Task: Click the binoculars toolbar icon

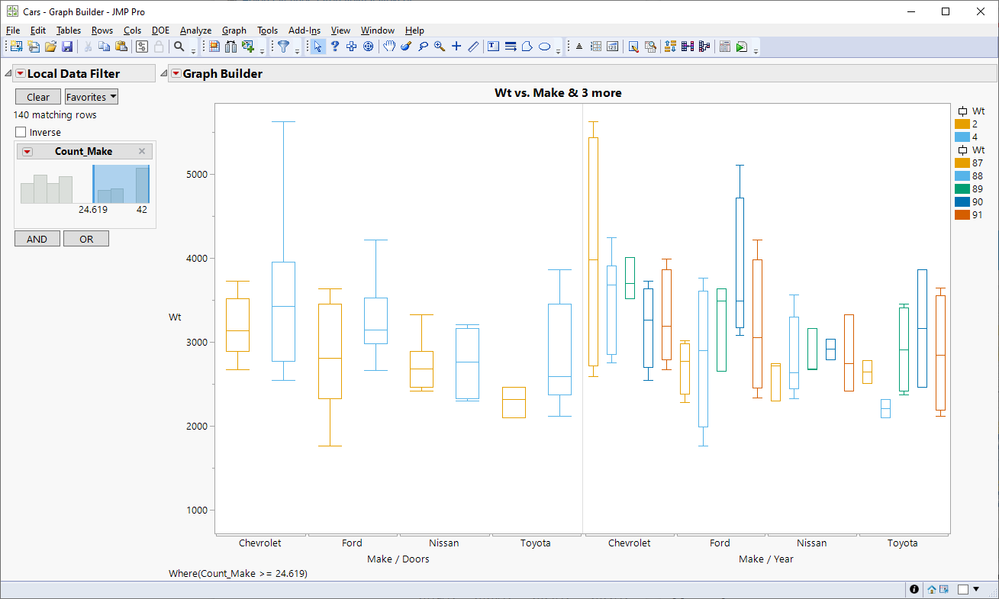Action: click(231, 47)
